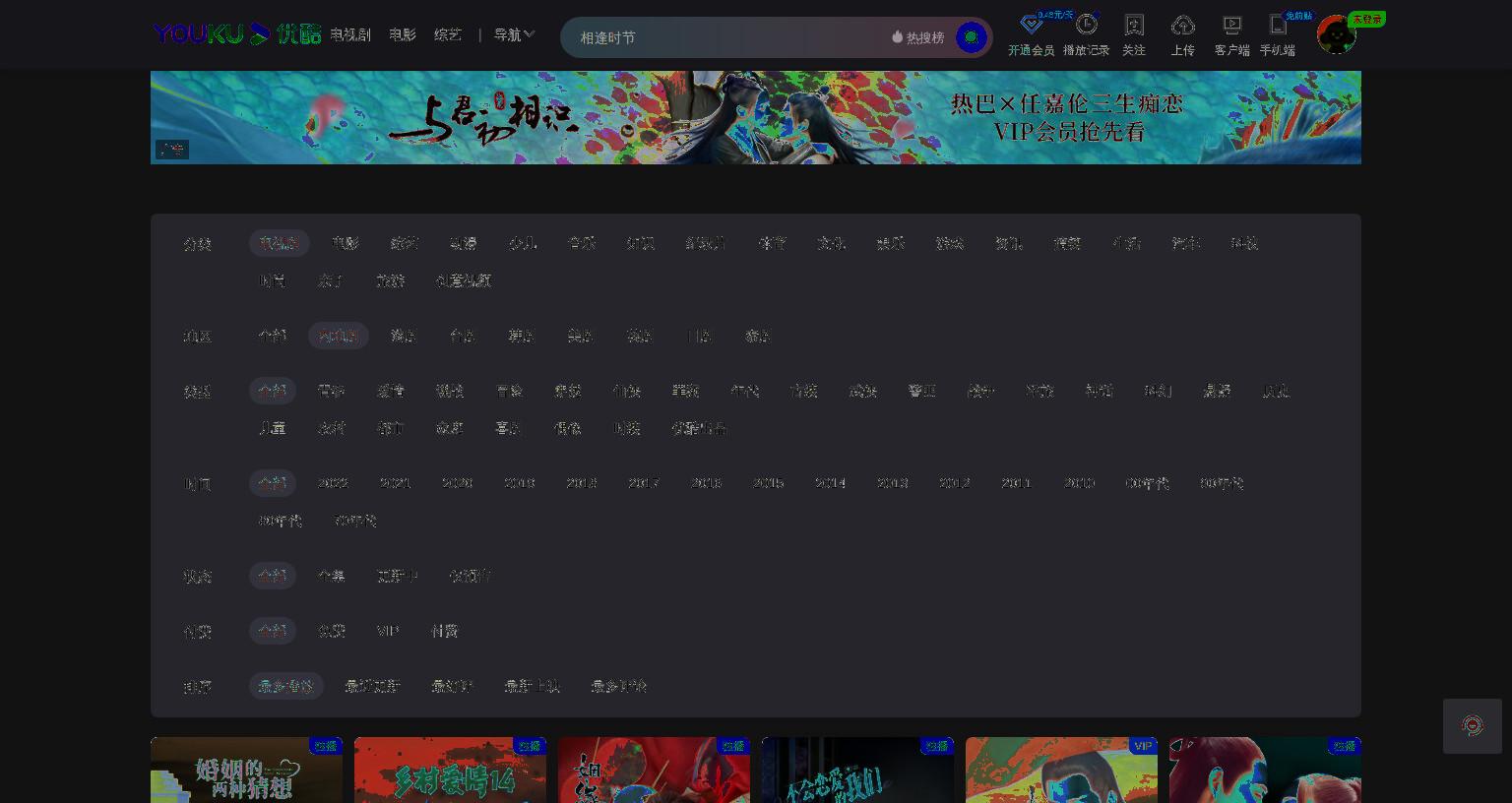Screen dimensions: 1512x803
Task: Open 婚姻的两种猜想 show thumbnail
Action: pyautogui.click(x=247, y=771)
